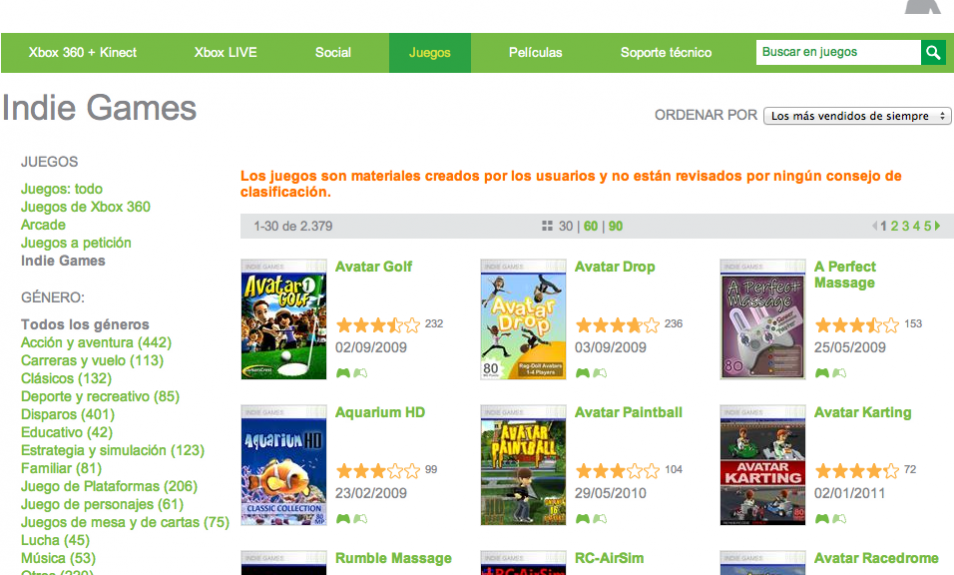The width and height of the screenshot is (954, 575).
Task: Open the Avatar Paintball title link
Action: pyautogui.click(x=628, y=412)
